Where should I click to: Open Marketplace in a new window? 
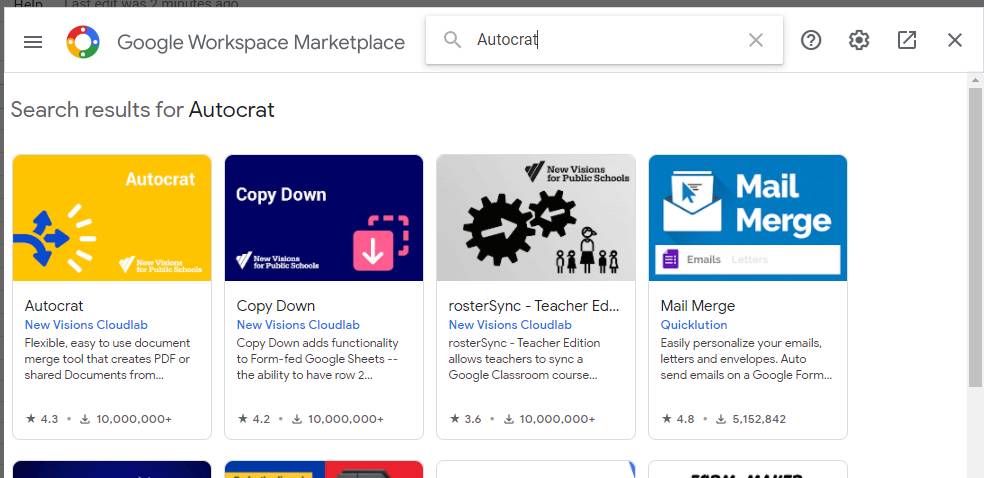[907, 40]
